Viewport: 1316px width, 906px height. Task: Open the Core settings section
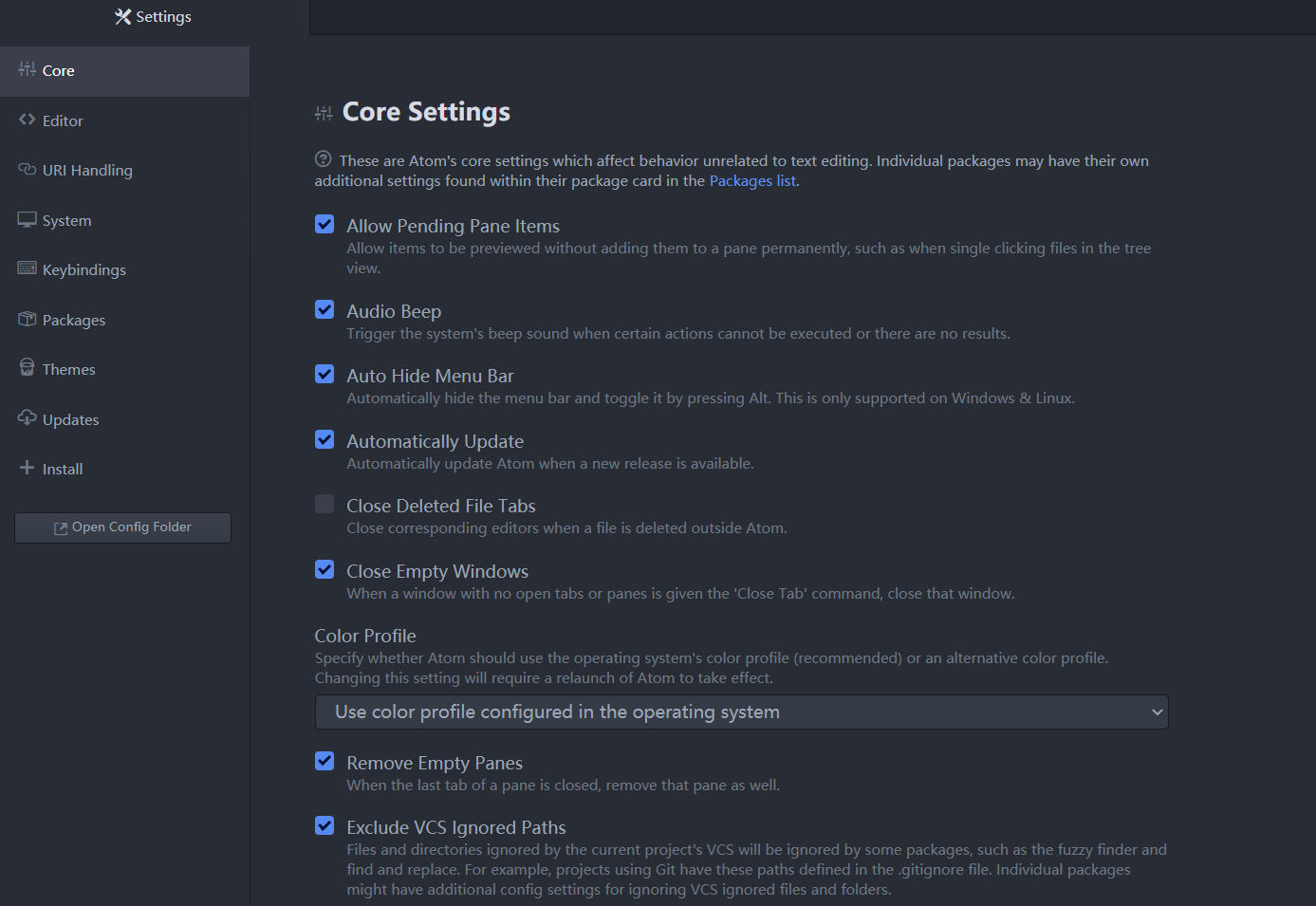(124, 71)
